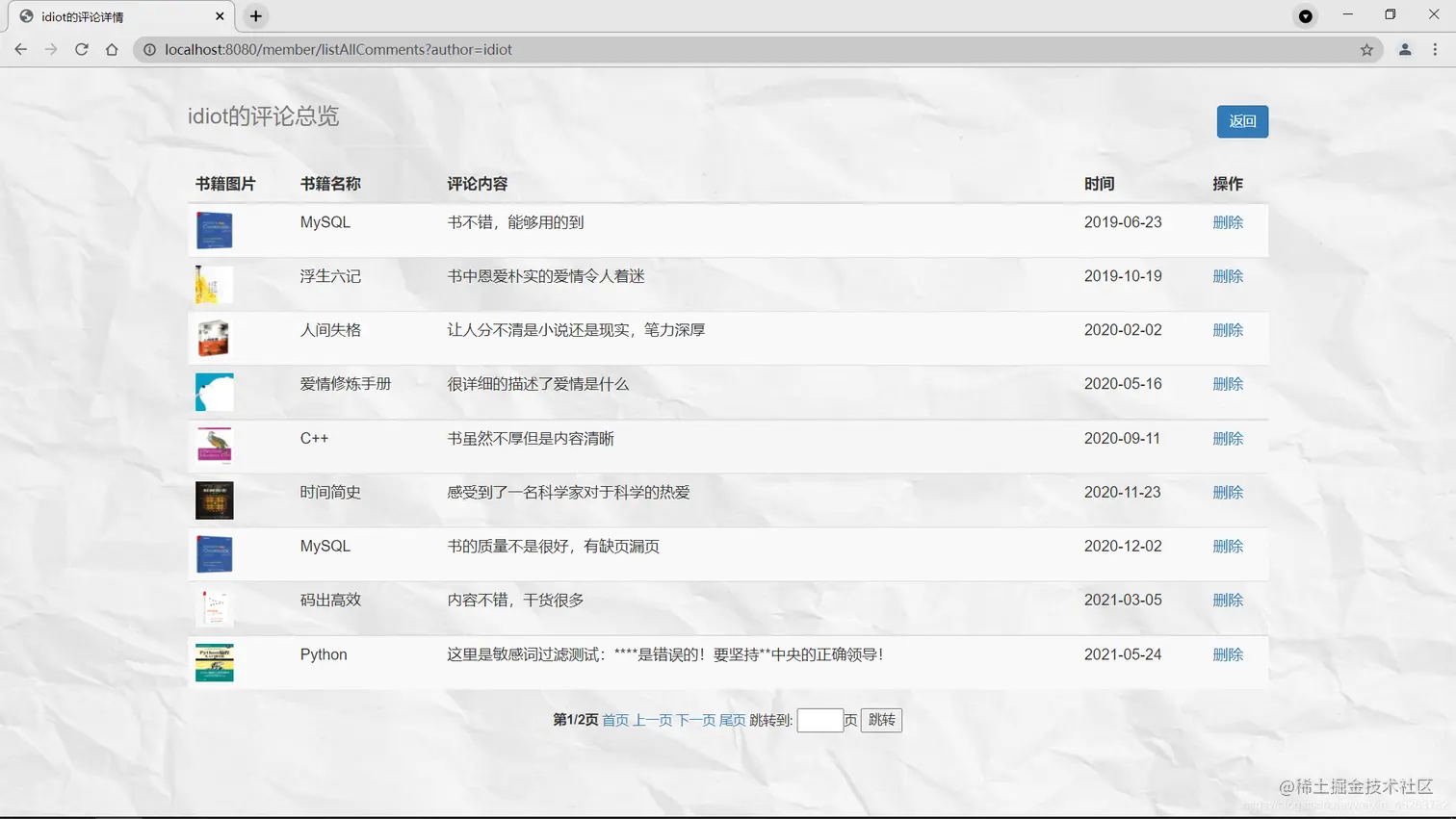Viewport: 1456px width, 819px height.
Task: Click the 返回 button
Action: coord(1241,121)
